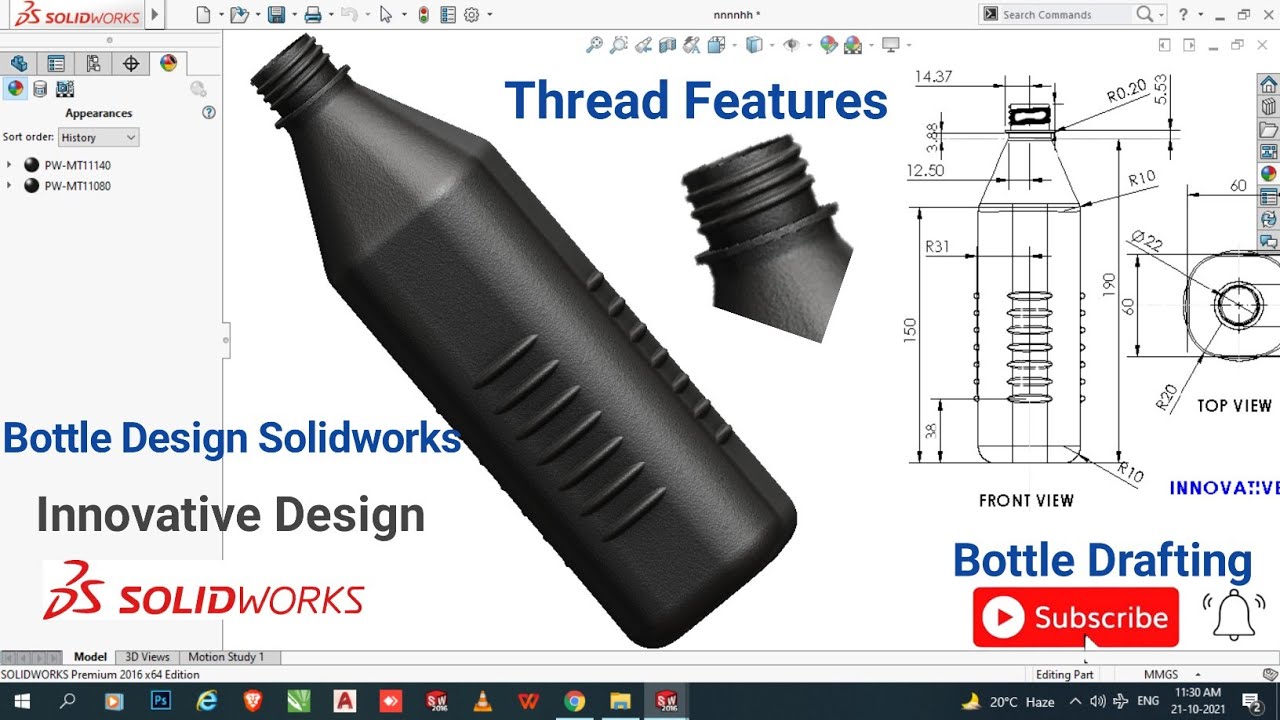
Task: Open the Design Library task pane icon
Action: [1268, 106]
